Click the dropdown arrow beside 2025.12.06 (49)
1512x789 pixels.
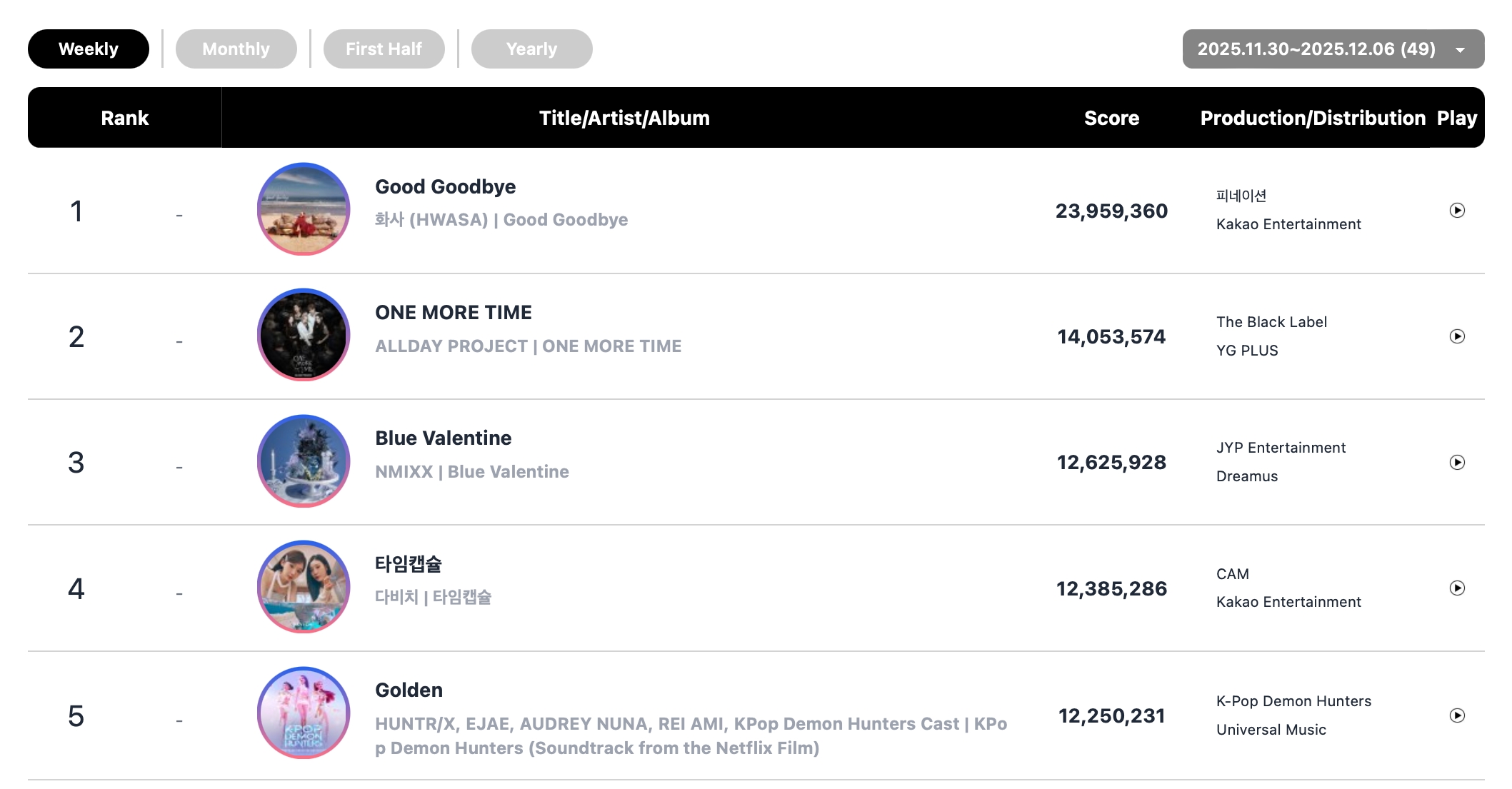[1460, 50]
